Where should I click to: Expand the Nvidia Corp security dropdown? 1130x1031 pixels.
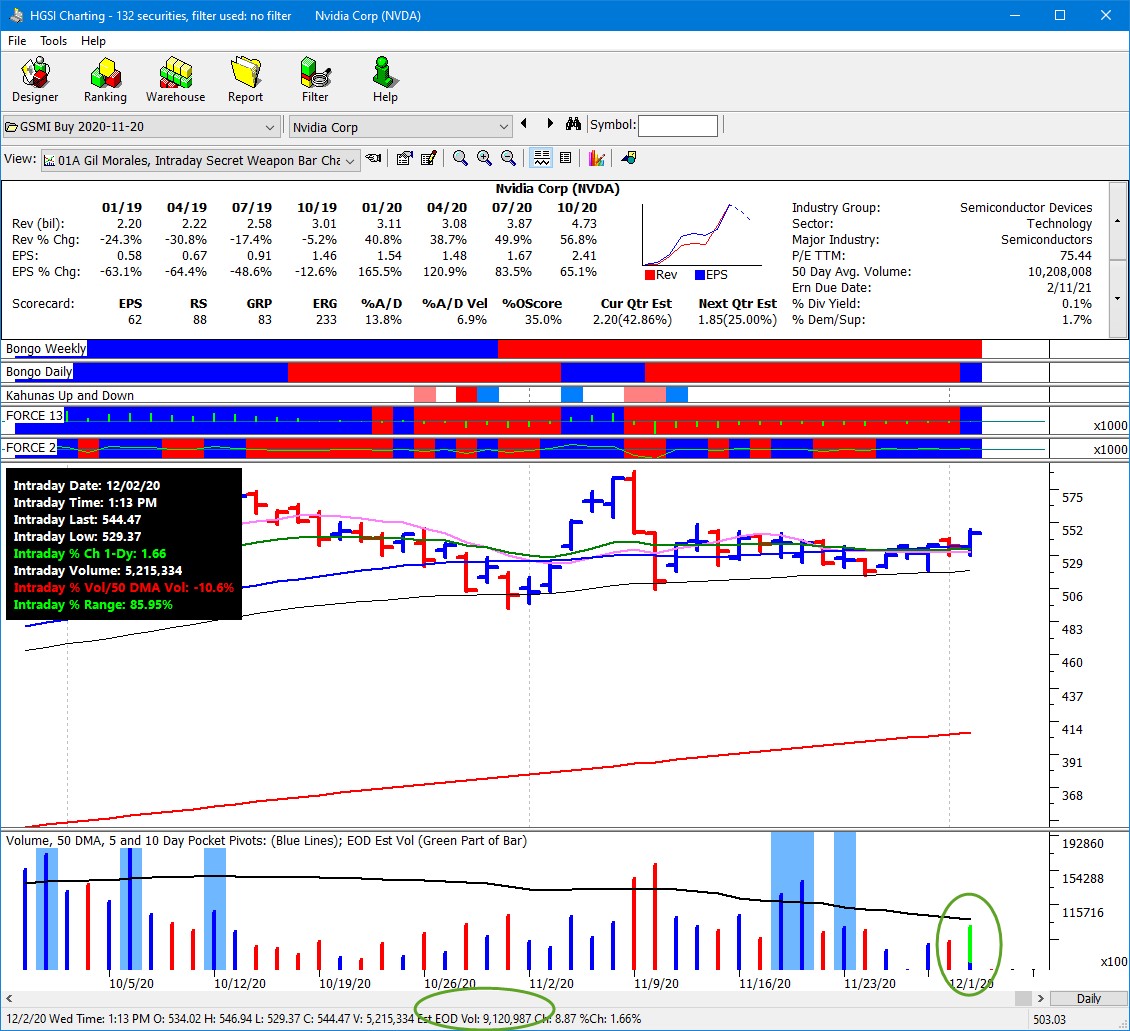click(x=503, y=128)
